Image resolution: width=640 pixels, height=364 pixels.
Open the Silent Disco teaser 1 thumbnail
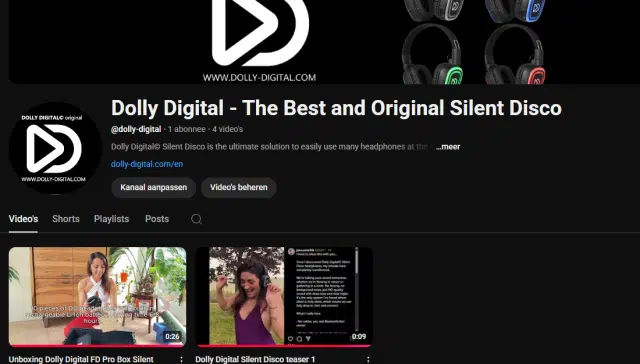coord(284,297)
